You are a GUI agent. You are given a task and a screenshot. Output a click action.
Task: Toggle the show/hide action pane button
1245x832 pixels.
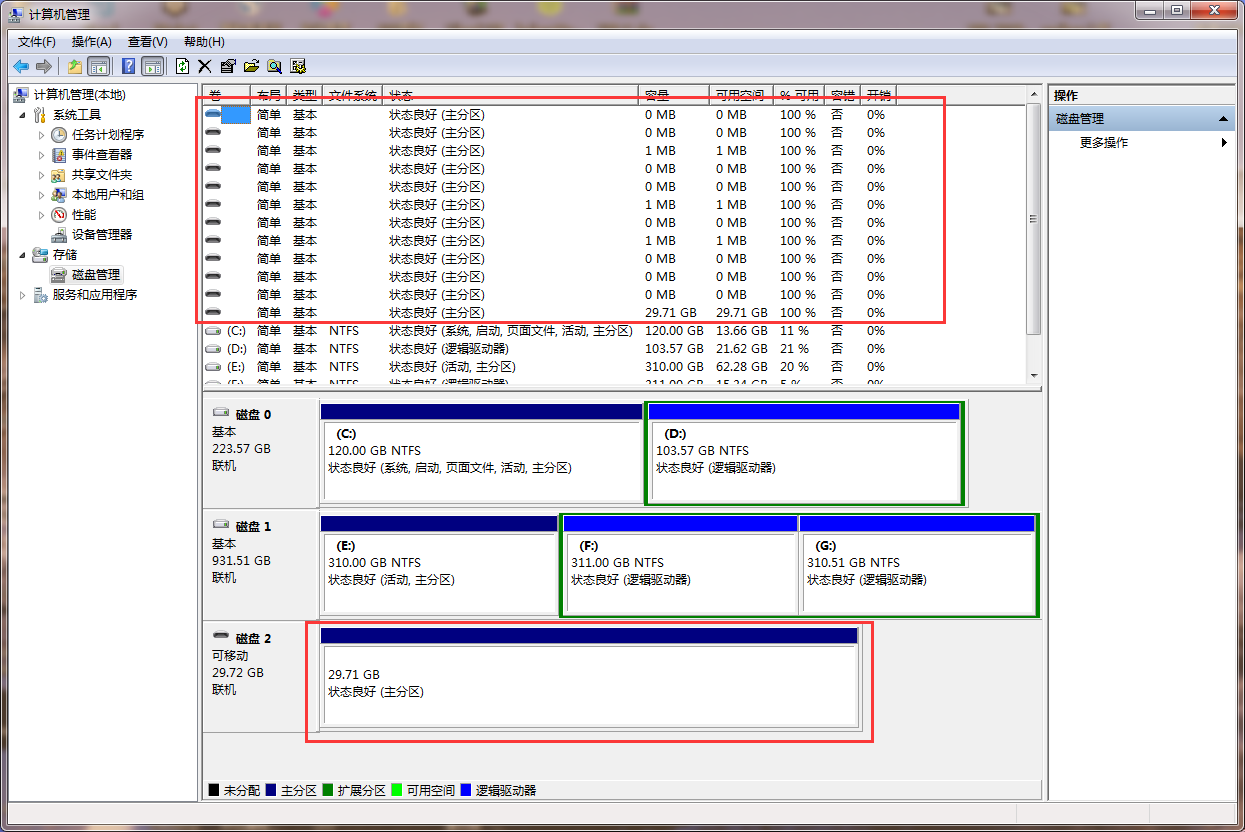click(x=152, y=66)
